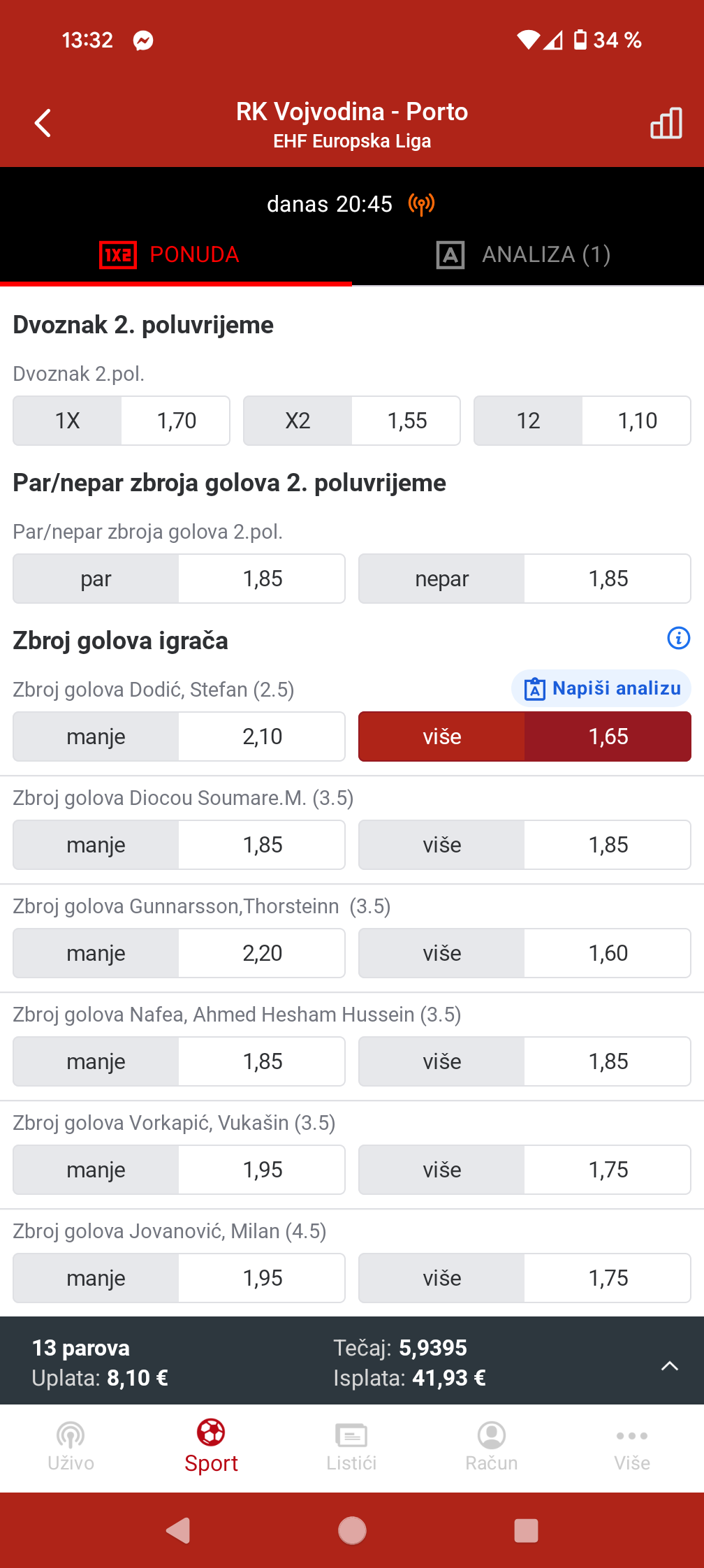Open info icon for Zbroj golova igrača
The image size is (704, 1568).
(x=678, y=638)
